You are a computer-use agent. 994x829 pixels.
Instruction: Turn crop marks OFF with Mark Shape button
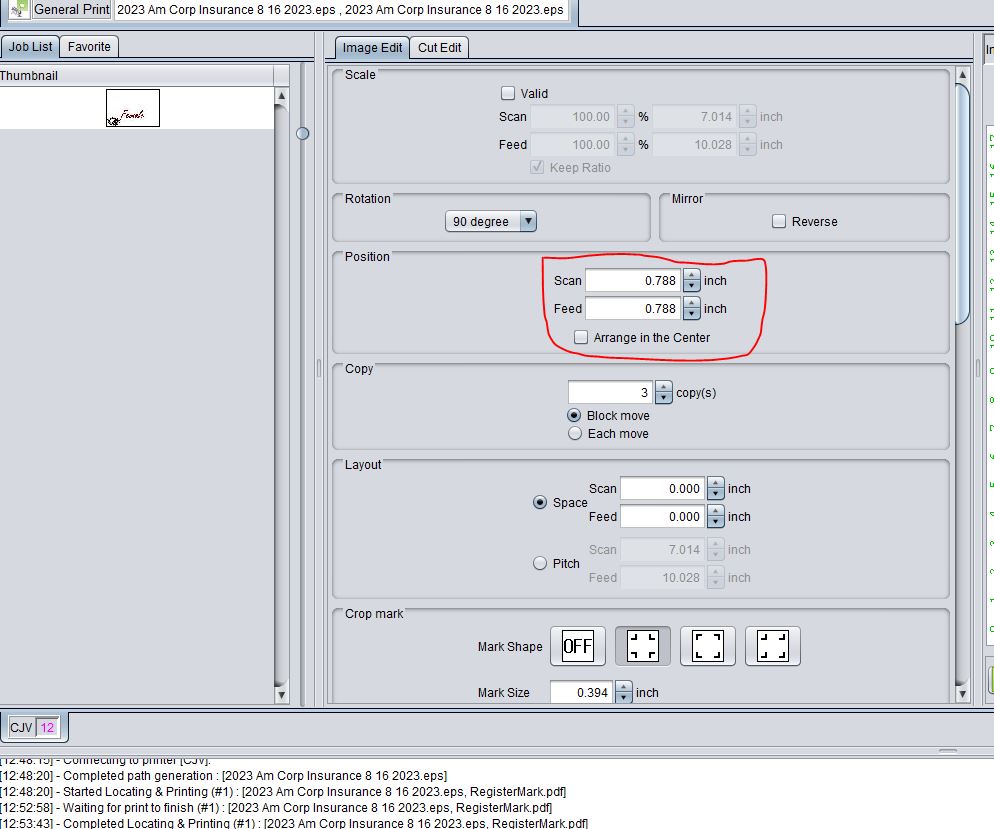tap(578, 646)
